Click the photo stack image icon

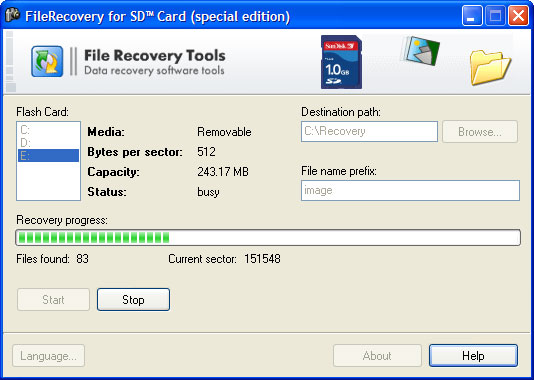tap(420, 51)
